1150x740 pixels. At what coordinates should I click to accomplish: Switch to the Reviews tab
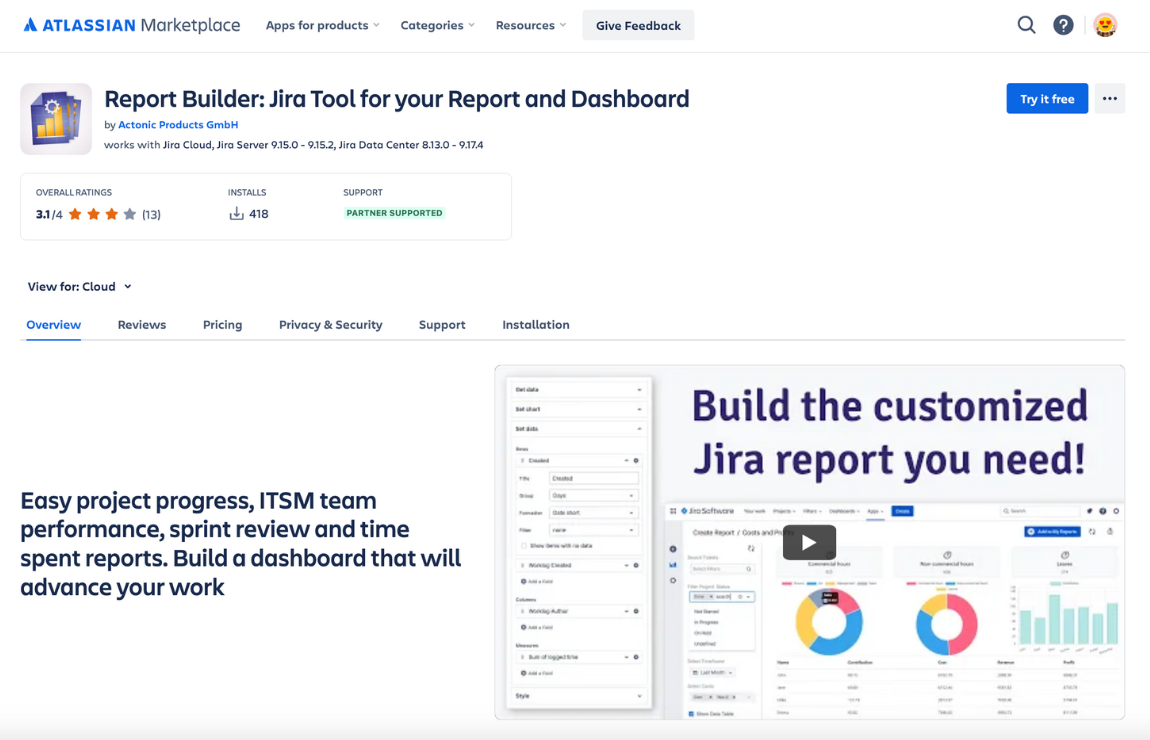tap(141, 324)
